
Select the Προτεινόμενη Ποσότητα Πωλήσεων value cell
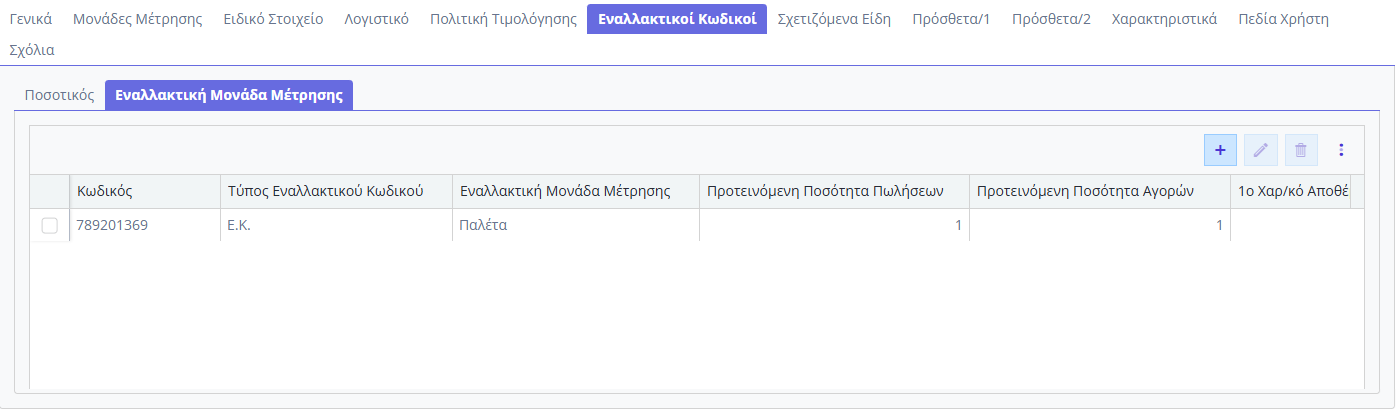pyautogui.click(x=834, y=226)
